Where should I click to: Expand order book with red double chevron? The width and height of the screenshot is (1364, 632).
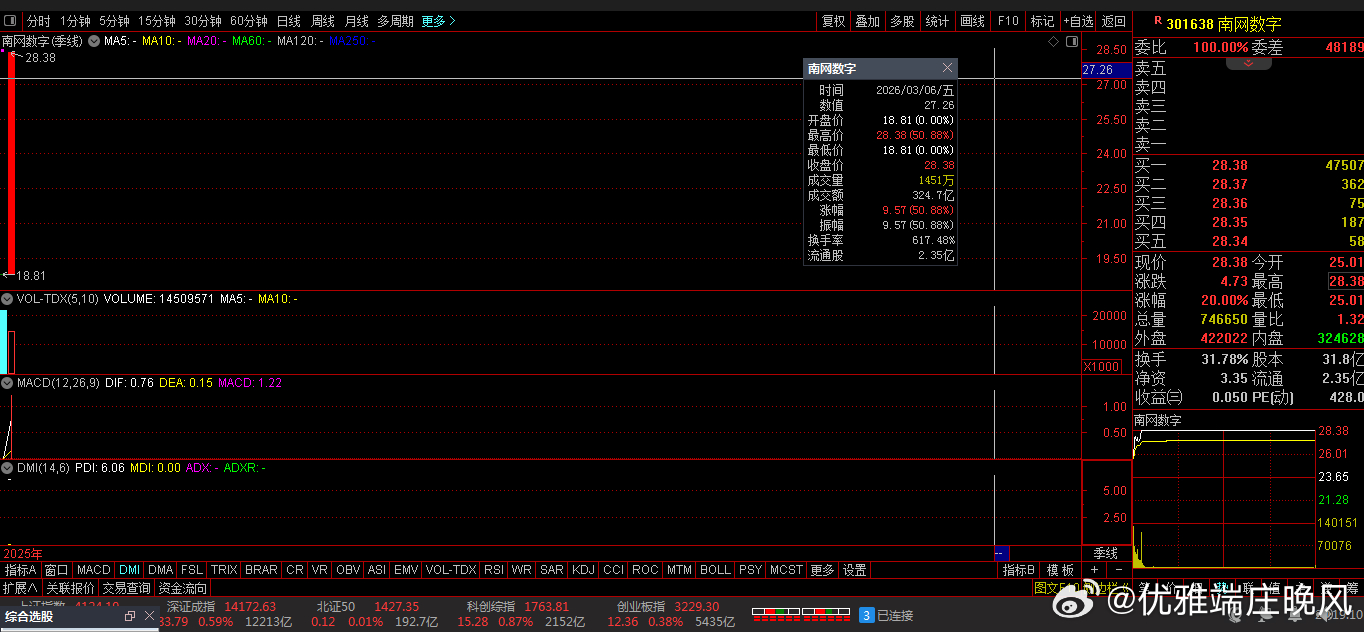point(1248,63)
